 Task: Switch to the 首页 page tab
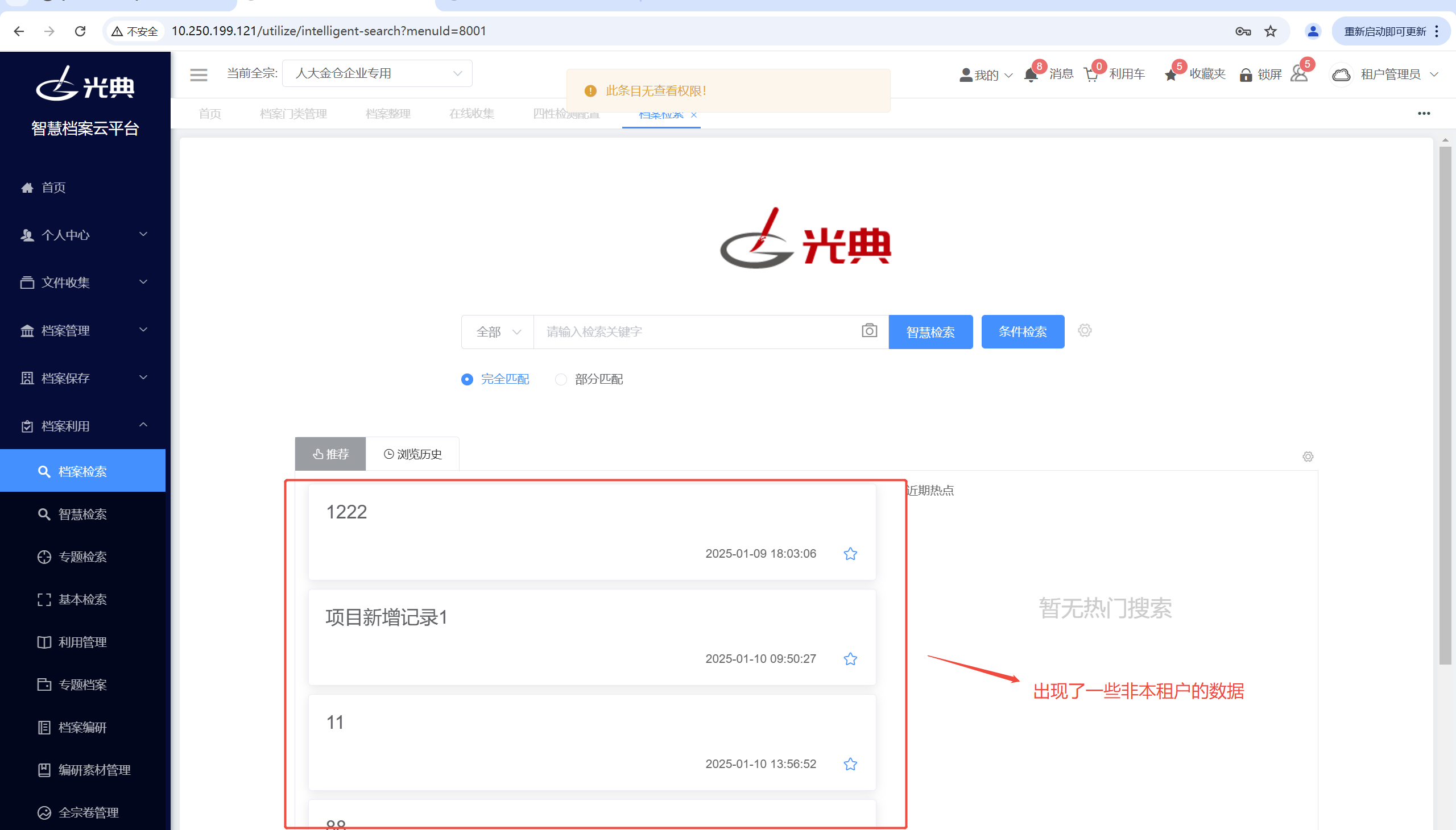[209, 114]
